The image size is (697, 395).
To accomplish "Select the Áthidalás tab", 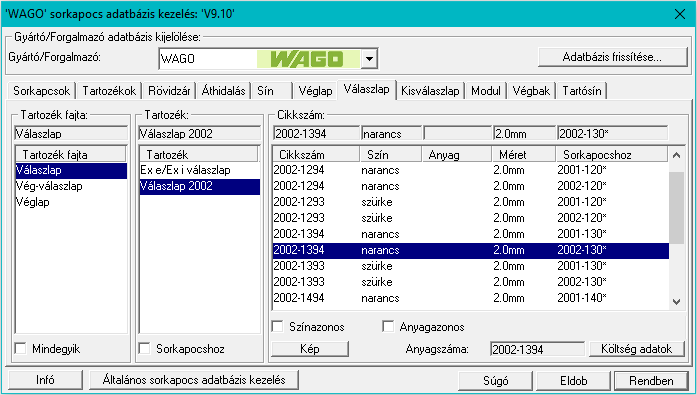I will (x=223, y=91).
